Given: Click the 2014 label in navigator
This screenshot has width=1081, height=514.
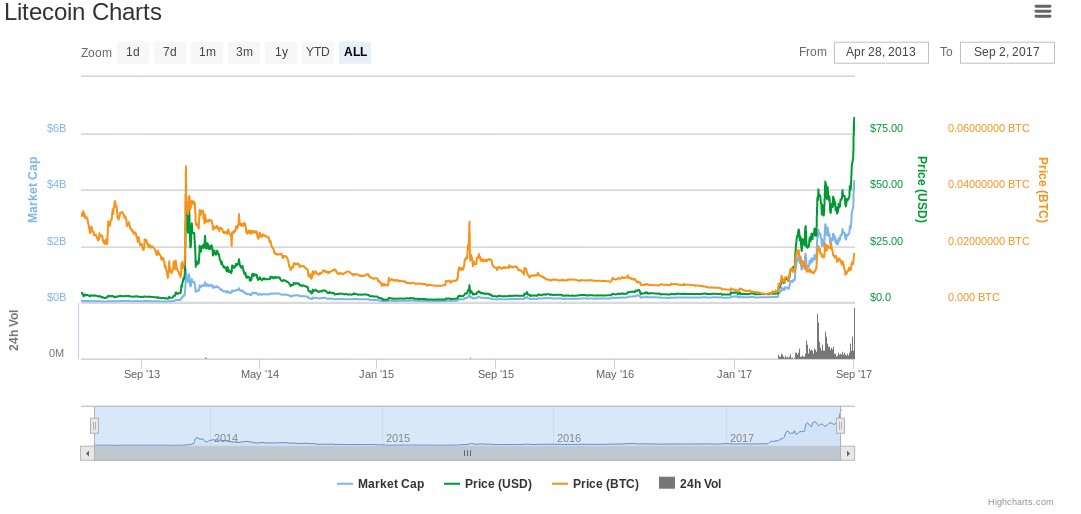Looking at the screenshot, I should [x=226, y=438].
